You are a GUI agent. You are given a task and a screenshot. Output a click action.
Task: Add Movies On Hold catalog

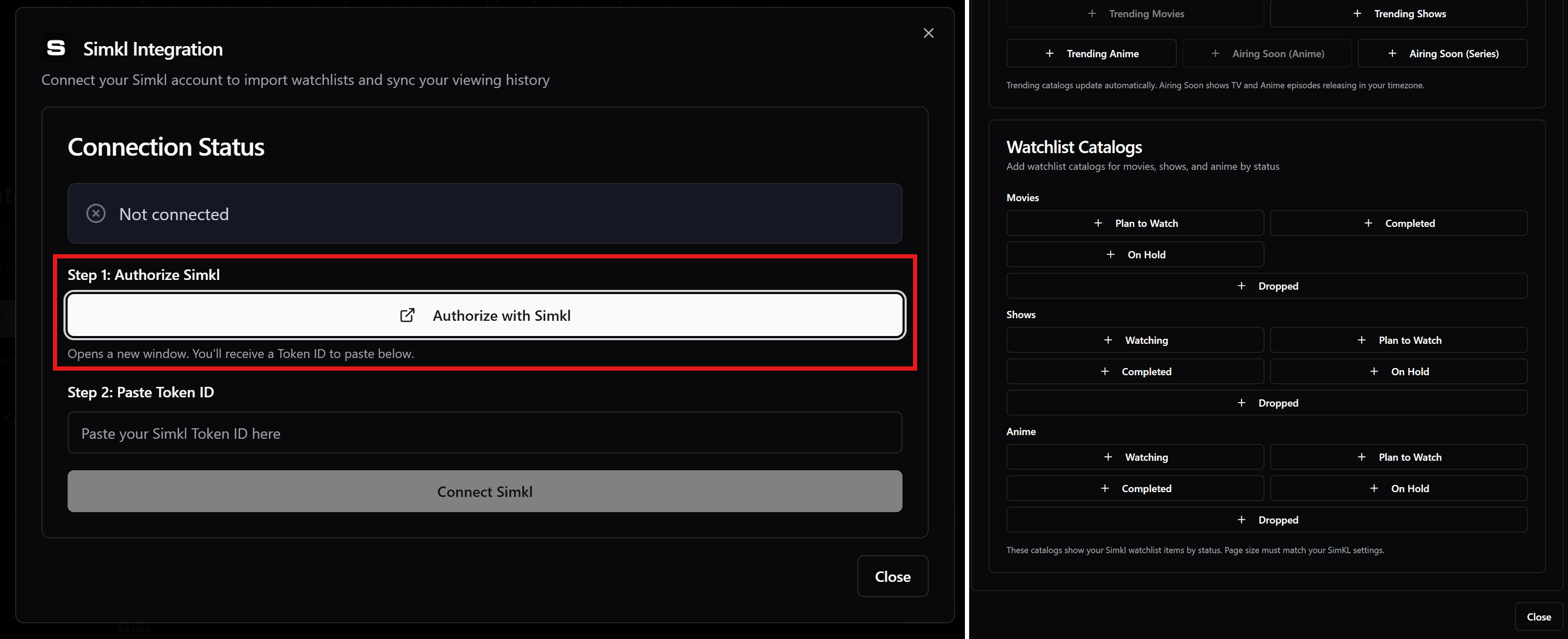1135,254
